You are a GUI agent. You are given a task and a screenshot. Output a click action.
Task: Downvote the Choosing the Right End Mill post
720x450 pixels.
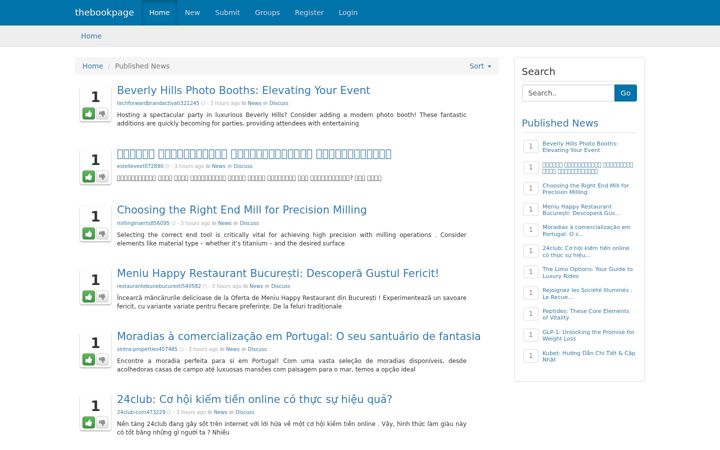pos(102,234)
